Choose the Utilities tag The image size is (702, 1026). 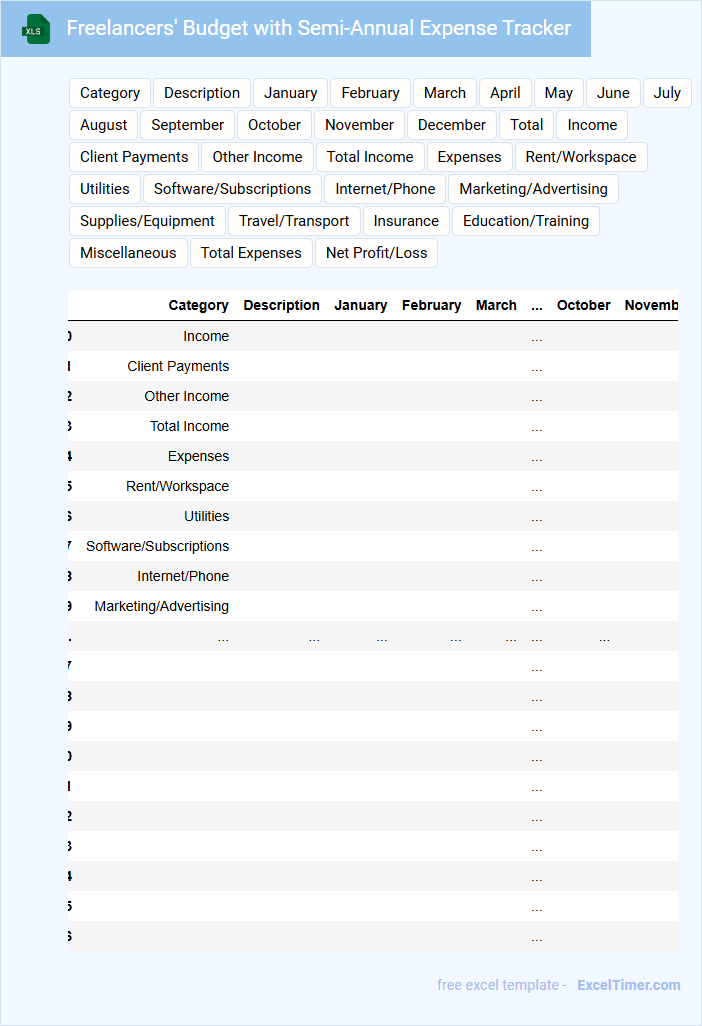click(x=105, y=189)
